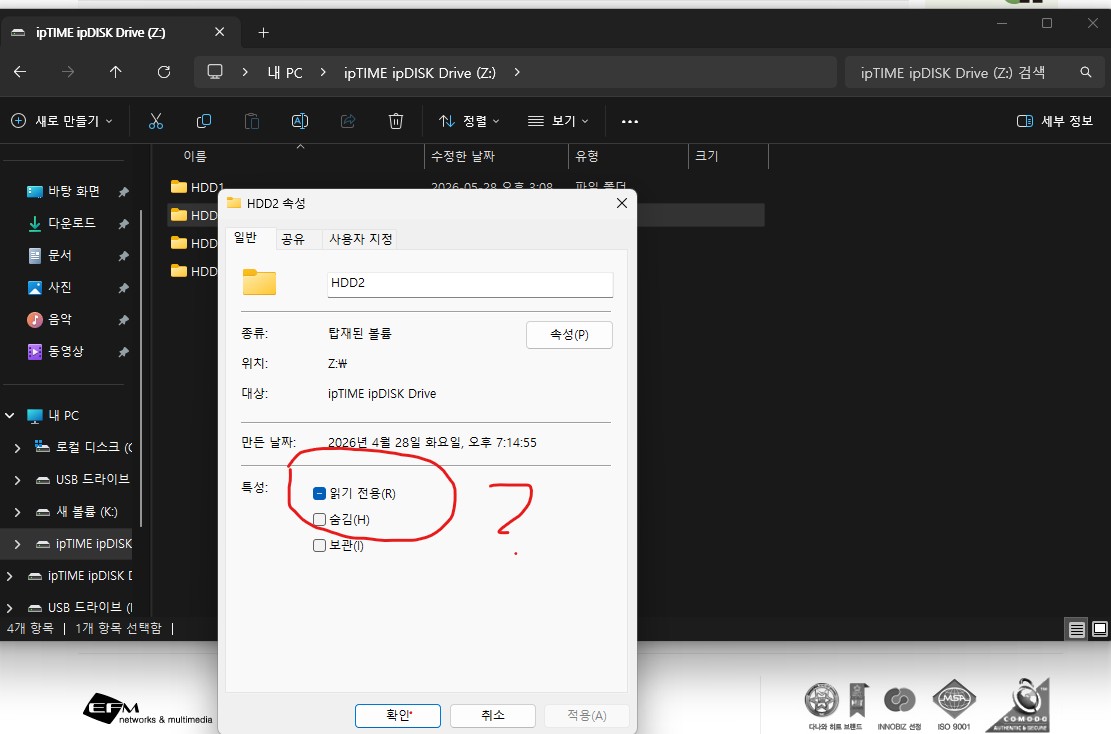Collapse the 내 PC tree node

[10, 416]
